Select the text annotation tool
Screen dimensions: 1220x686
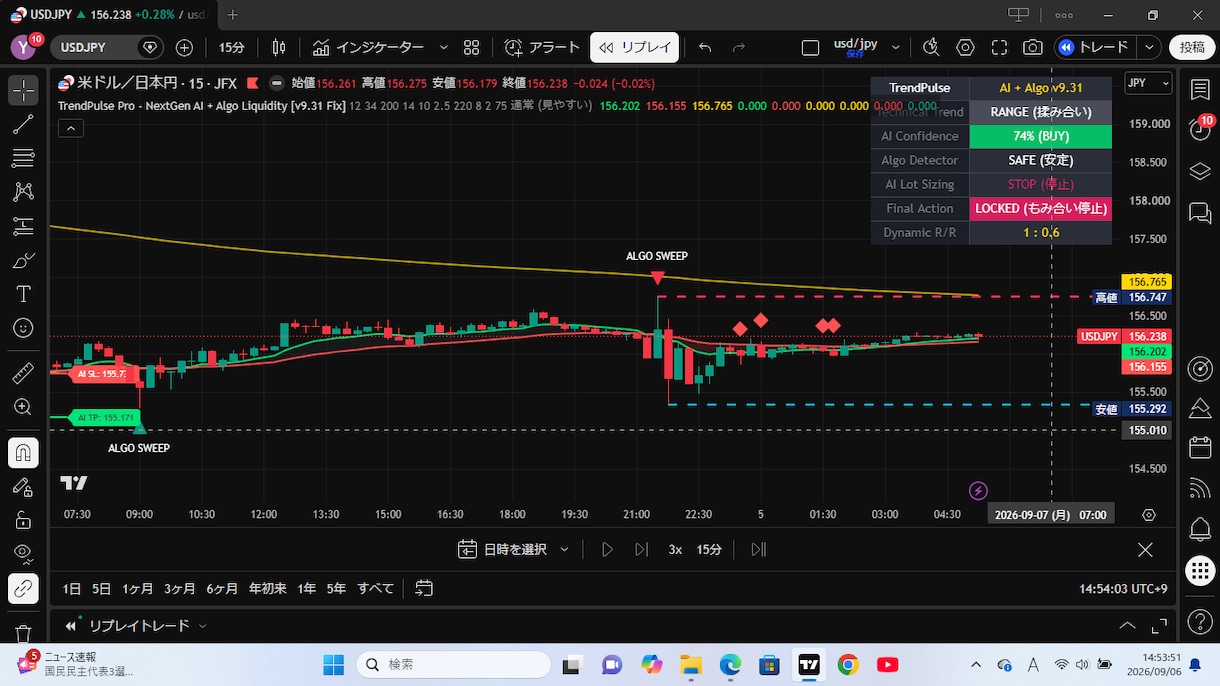[x=23, y=294]
